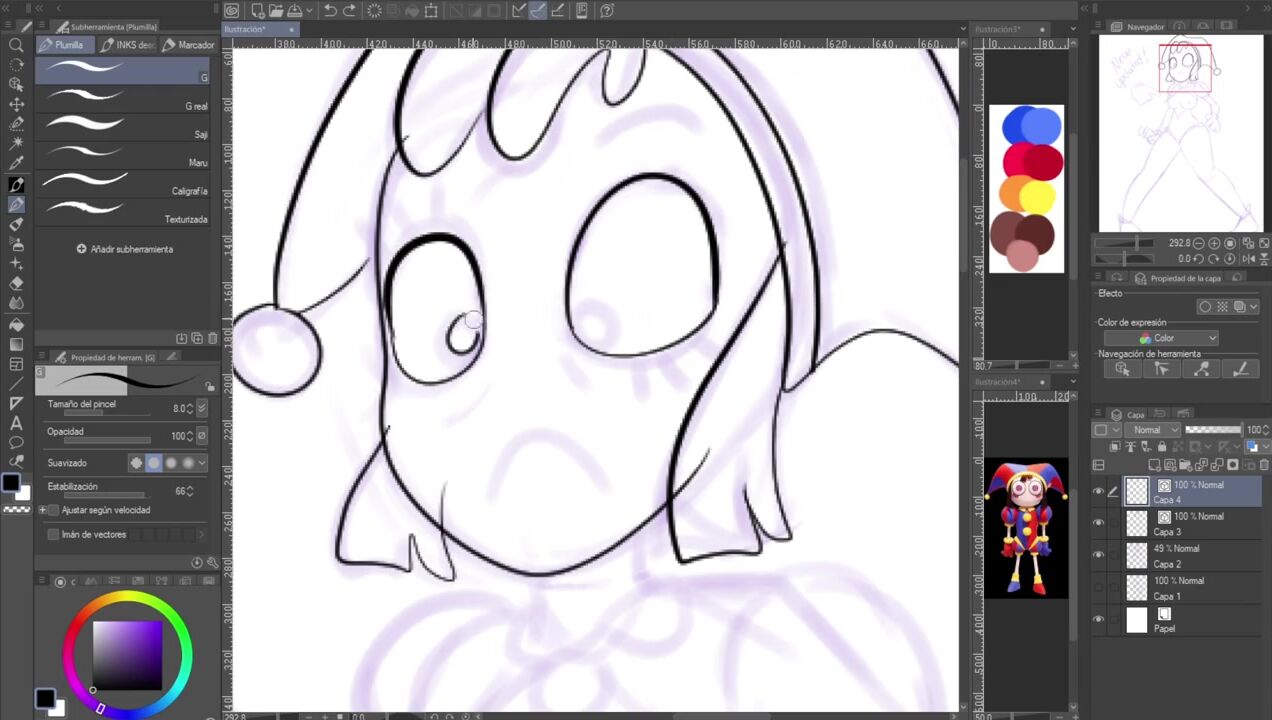
Task: Switch to the Marcador subtool tab
Action: 189,45
